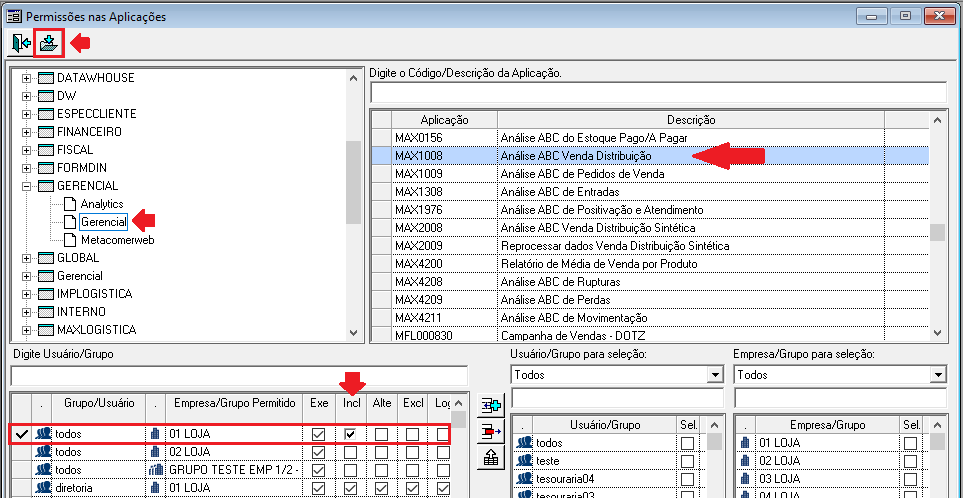Viewport: 963px width, 498px height.
Task: Click the module tree vertical scrollbar thumb
Action: (x=353, y=183)
